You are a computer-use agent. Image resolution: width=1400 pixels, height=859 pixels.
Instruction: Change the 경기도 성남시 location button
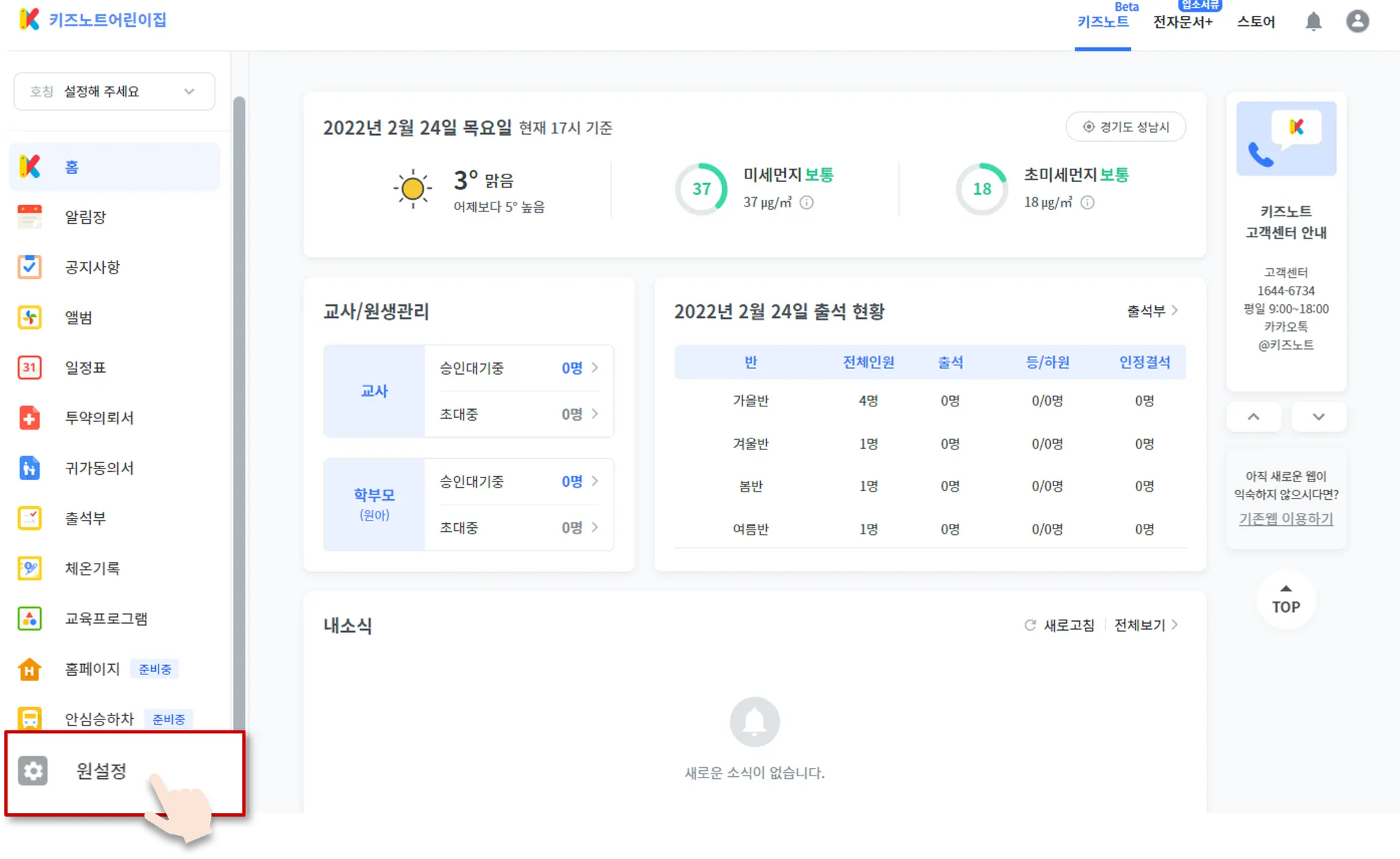point(1125,127)
